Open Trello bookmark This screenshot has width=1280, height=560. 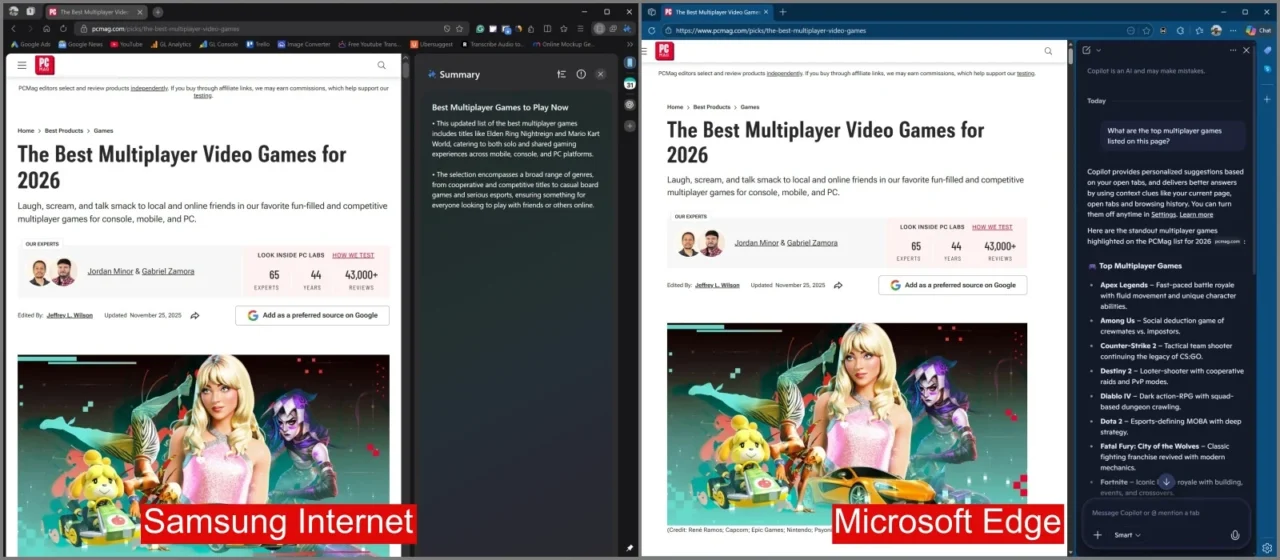pos(258,44)
